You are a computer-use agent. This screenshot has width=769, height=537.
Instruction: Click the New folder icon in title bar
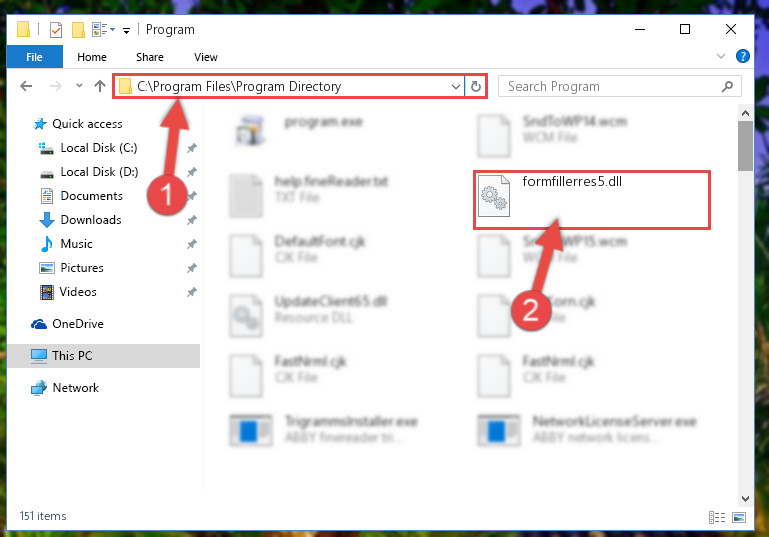[x=78, y=30]
